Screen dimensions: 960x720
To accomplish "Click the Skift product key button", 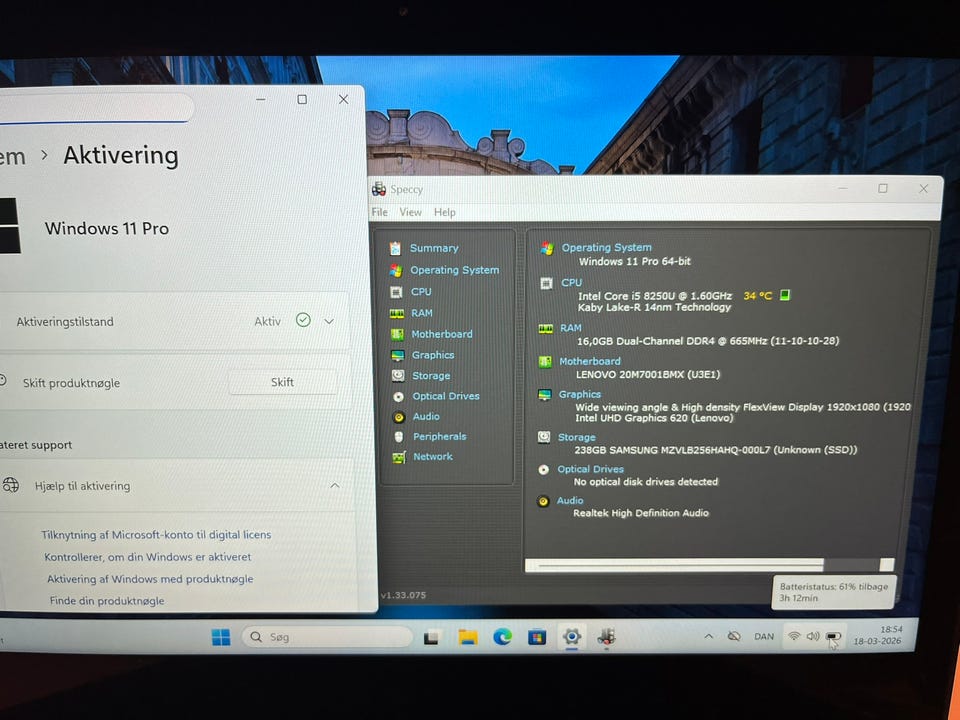I will [282, 382].
